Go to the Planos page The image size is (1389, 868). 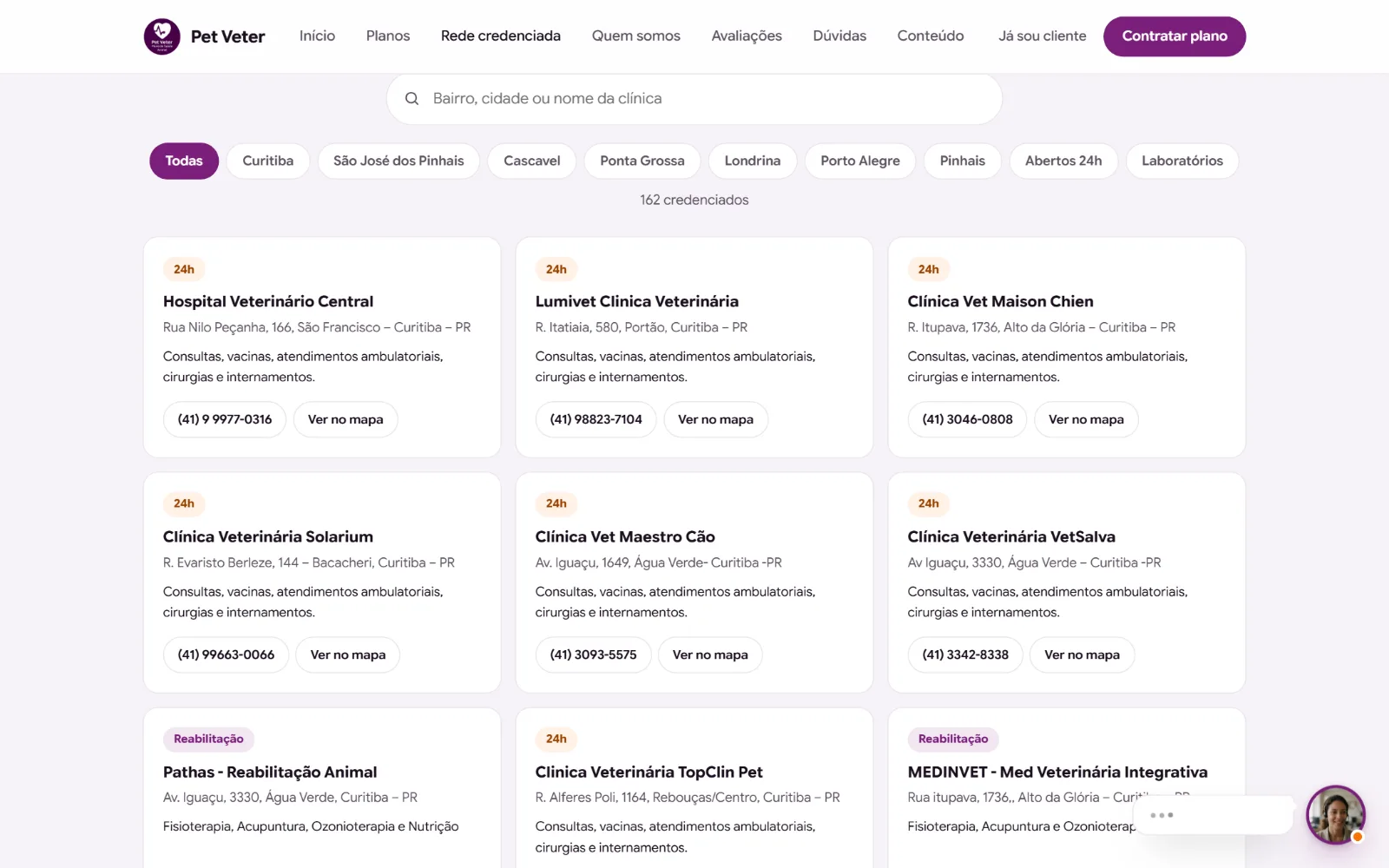tap(388, 36)
